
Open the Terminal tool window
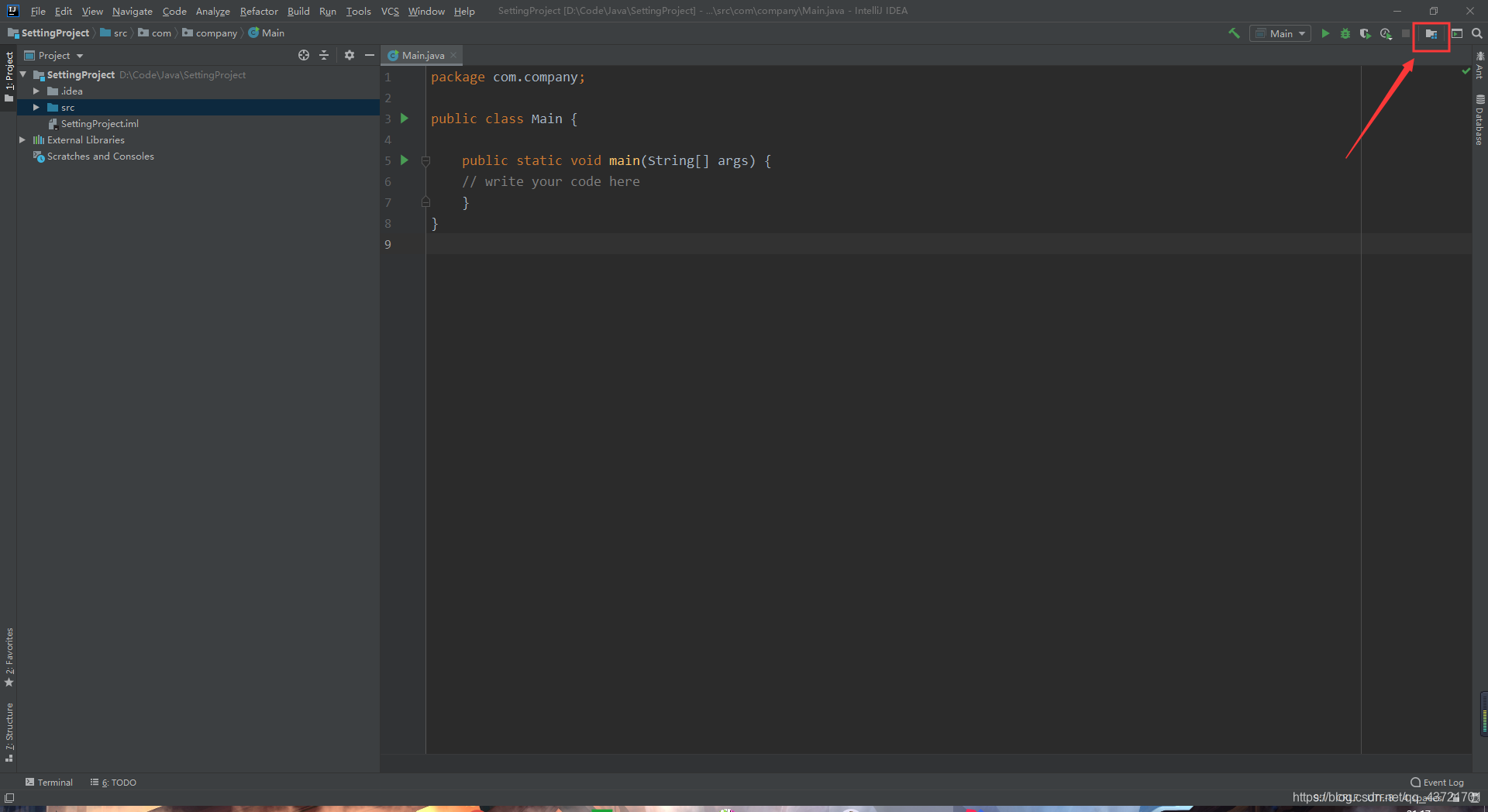(49, 783)
